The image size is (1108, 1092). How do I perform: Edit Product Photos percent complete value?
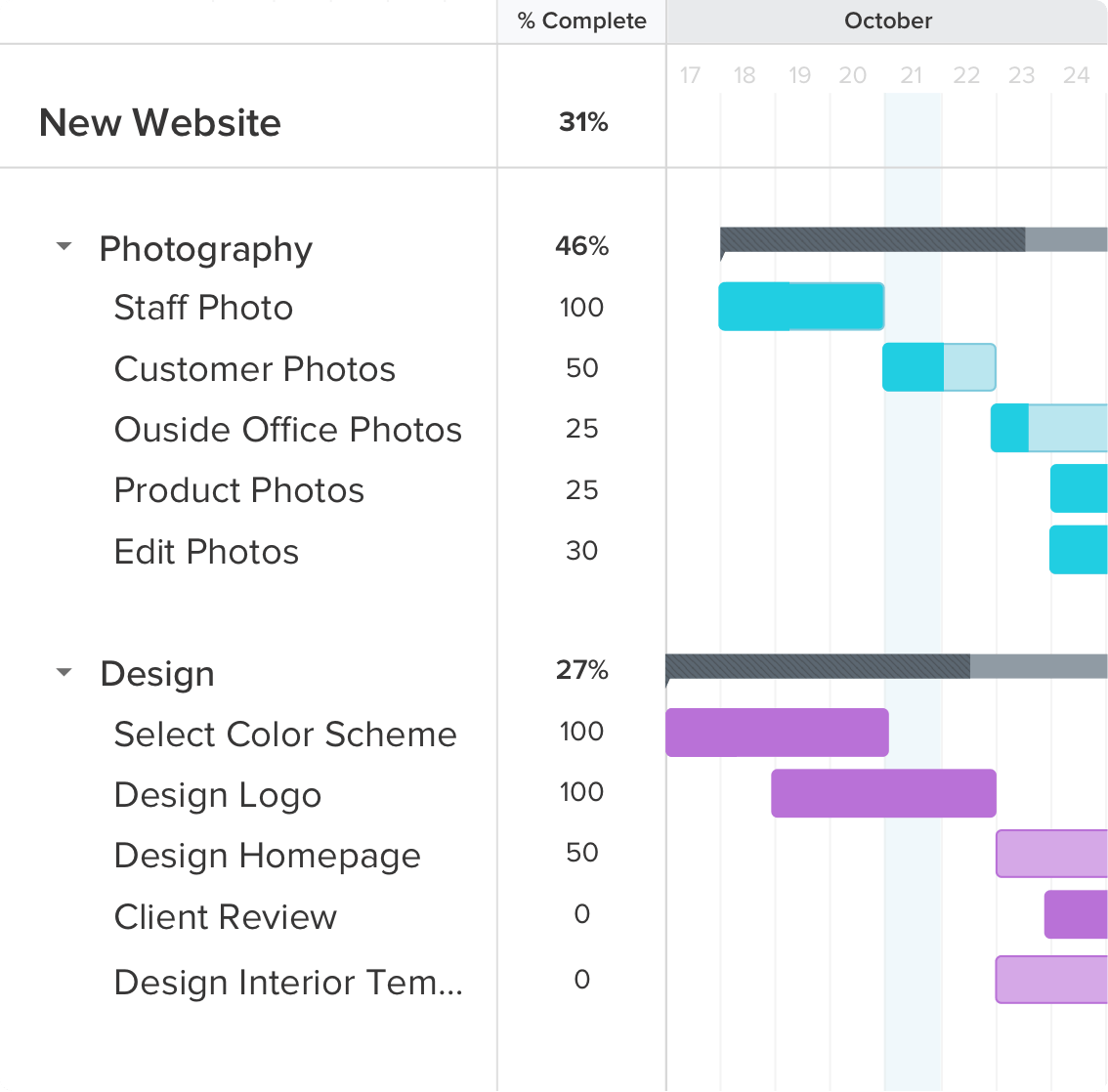581,490
